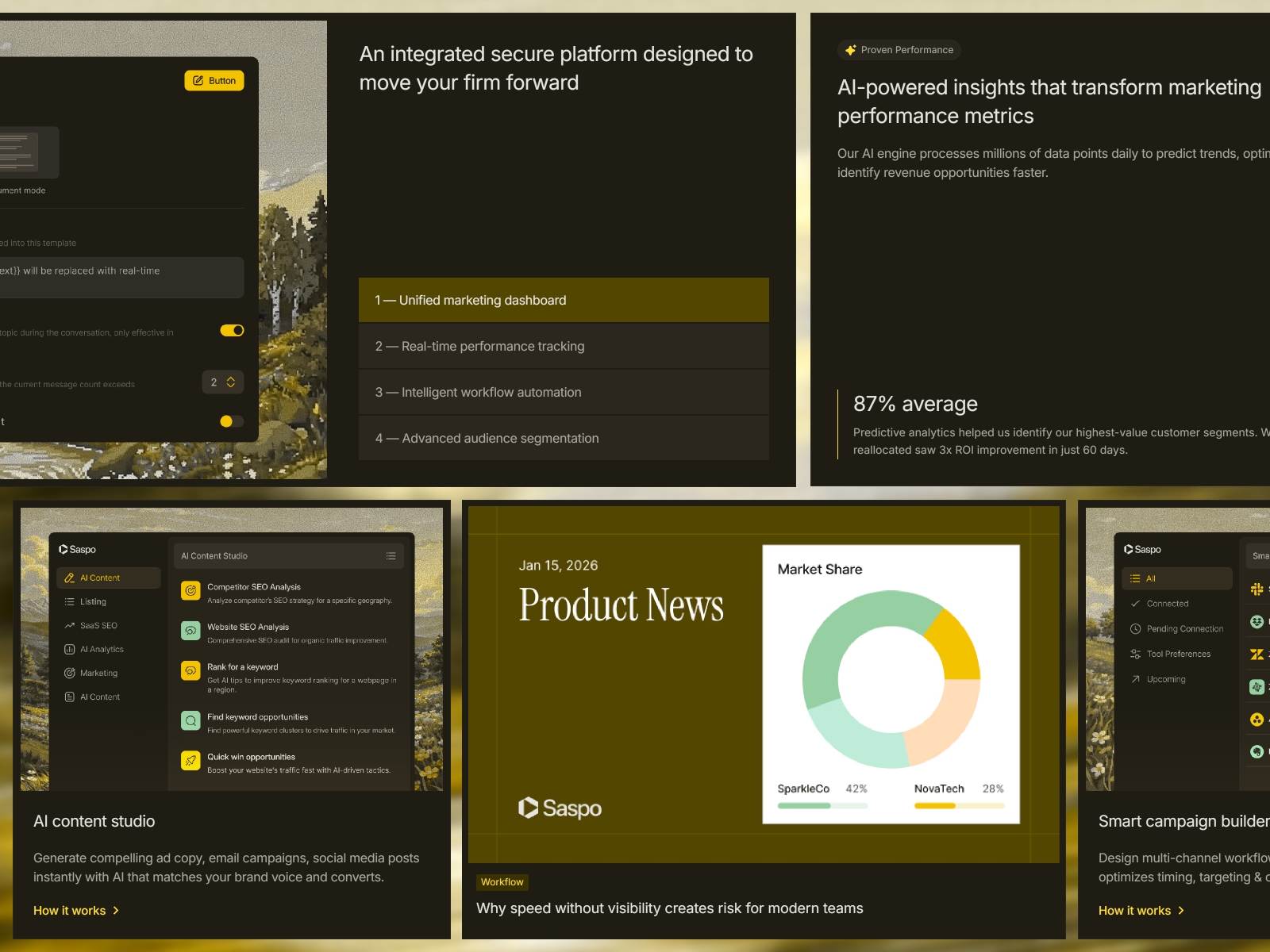Select the Competitor SEO Analysis target icon
Image resolution: width=1270 pixels, height=952 pixels.
190,591
